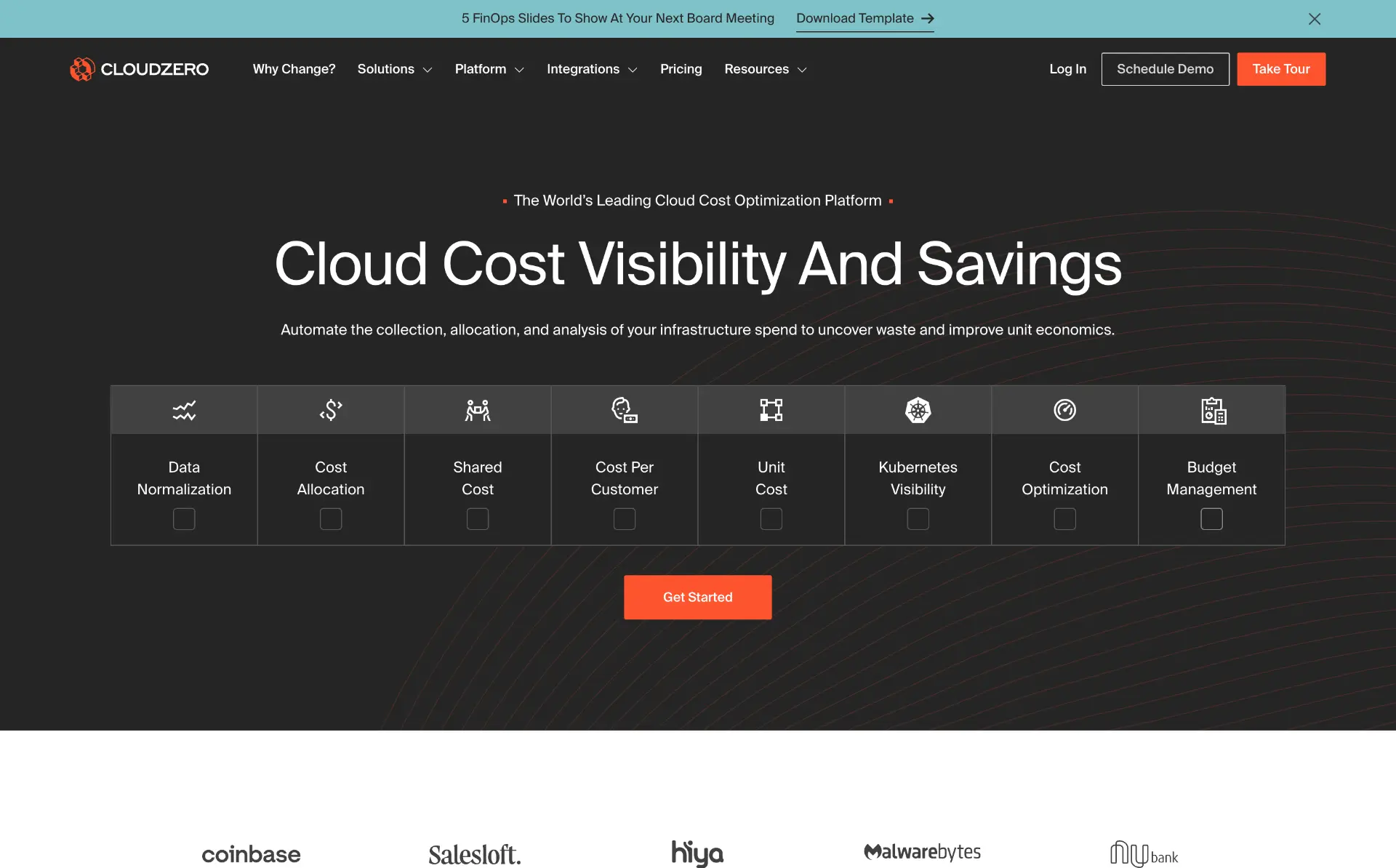Screen dimensions: 1396x868
Task: Click the Cost Allocation dollar icon
Action: [x=330, y=409]
